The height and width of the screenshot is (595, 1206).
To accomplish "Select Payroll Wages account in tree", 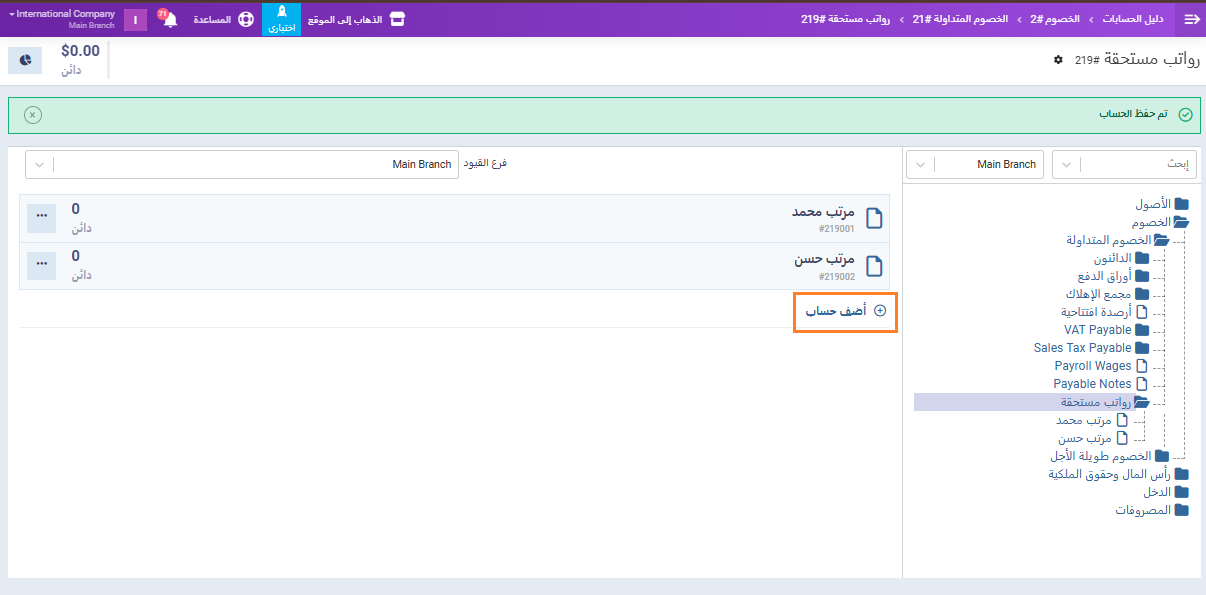I will [1093, 366].
